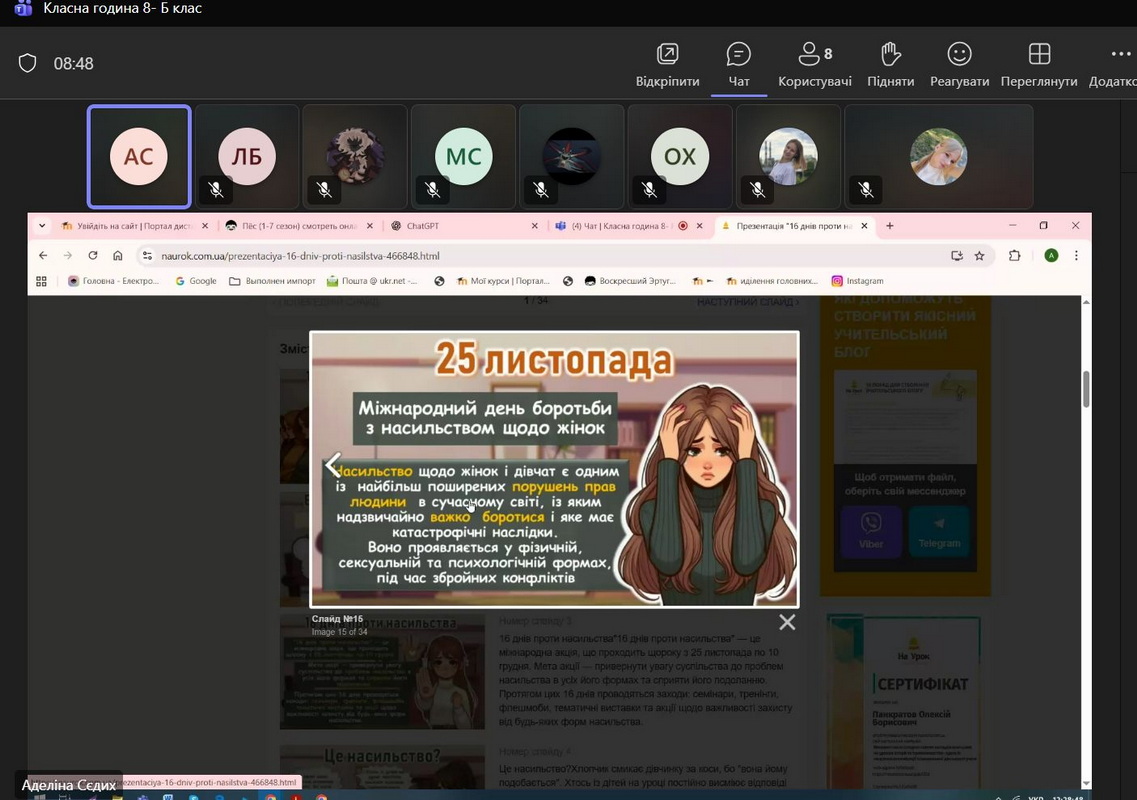
Task: Open the Переглянути view options
Action: pos(1039,64)
